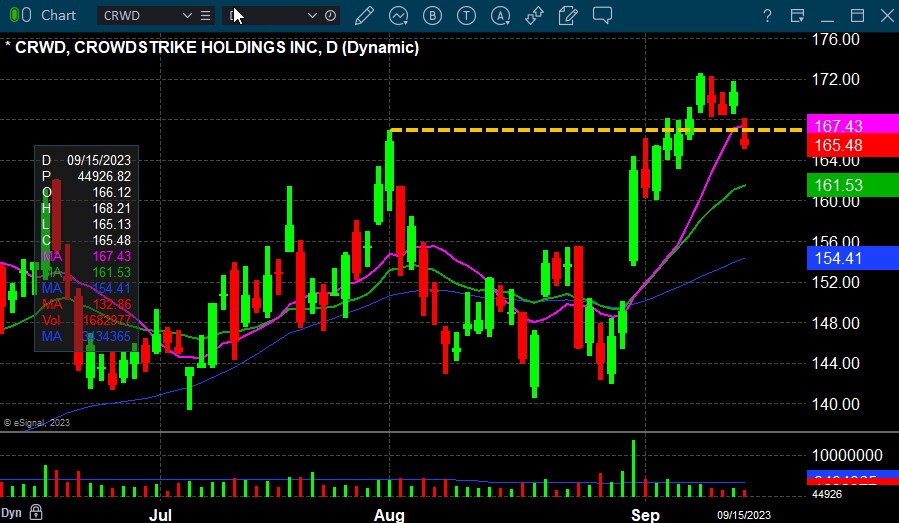Click the up-down arrows trade icon
899x523 pixels.
point(534,15)
